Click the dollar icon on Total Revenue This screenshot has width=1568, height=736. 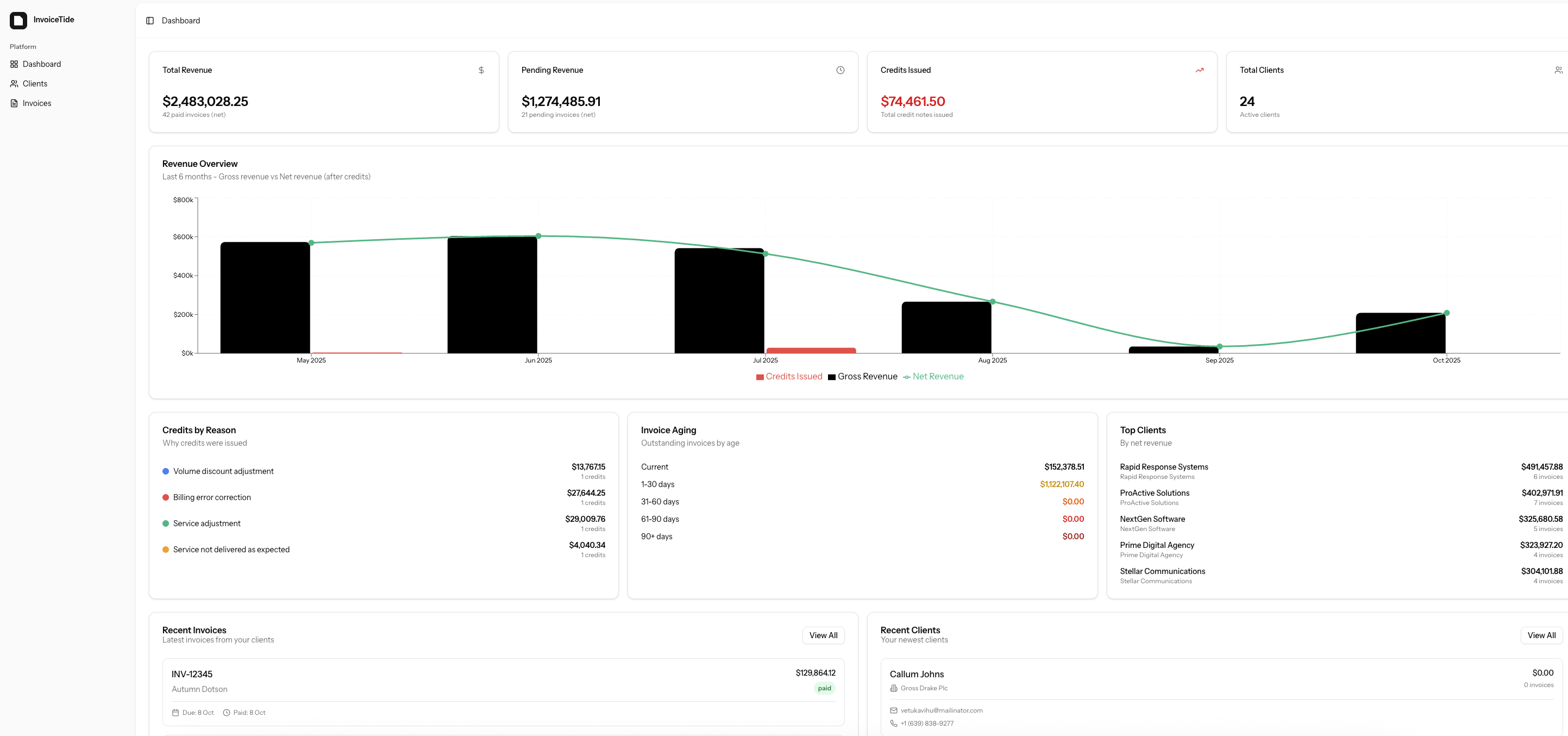click(481, 70)
